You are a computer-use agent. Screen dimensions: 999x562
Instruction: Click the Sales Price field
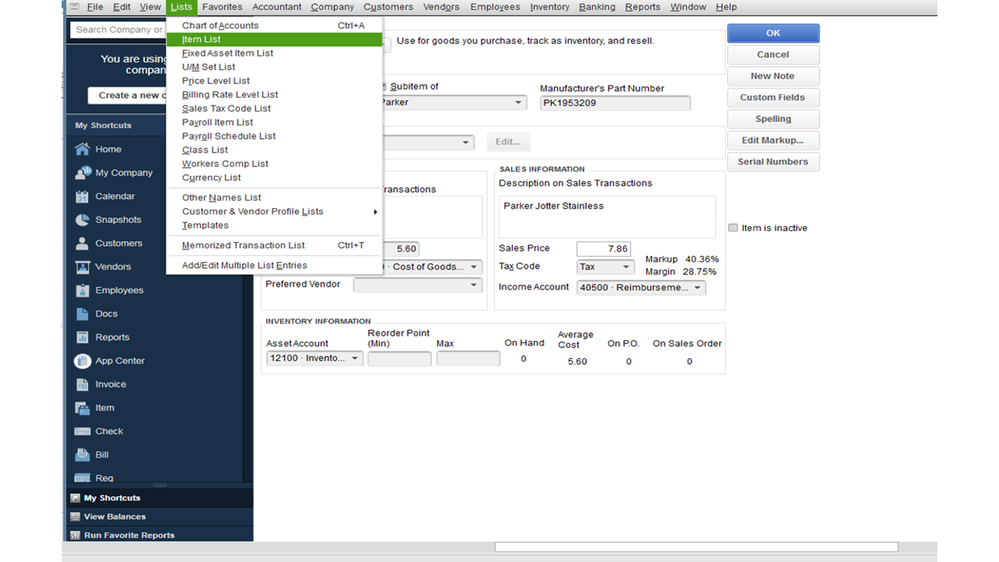pos(603,249)
